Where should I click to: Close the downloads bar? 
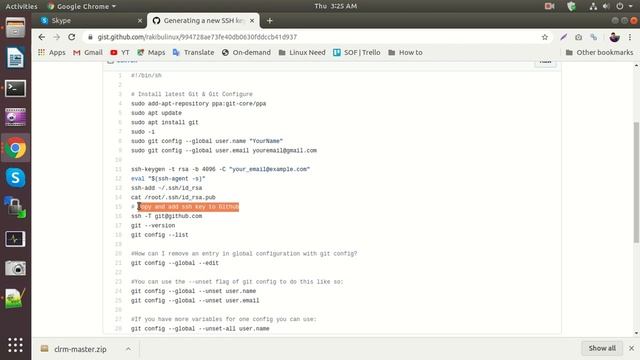[x=631, y=348]
